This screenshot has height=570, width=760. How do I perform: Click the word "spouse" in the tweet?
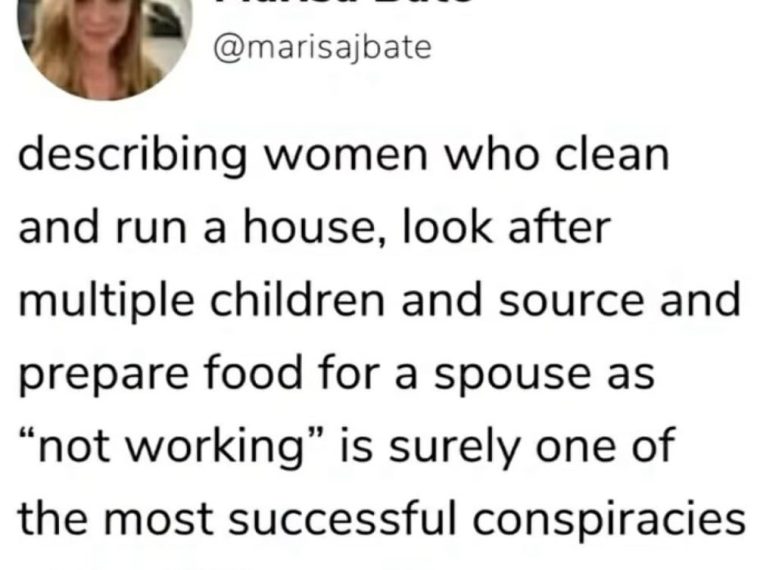(x=513, y=376)
